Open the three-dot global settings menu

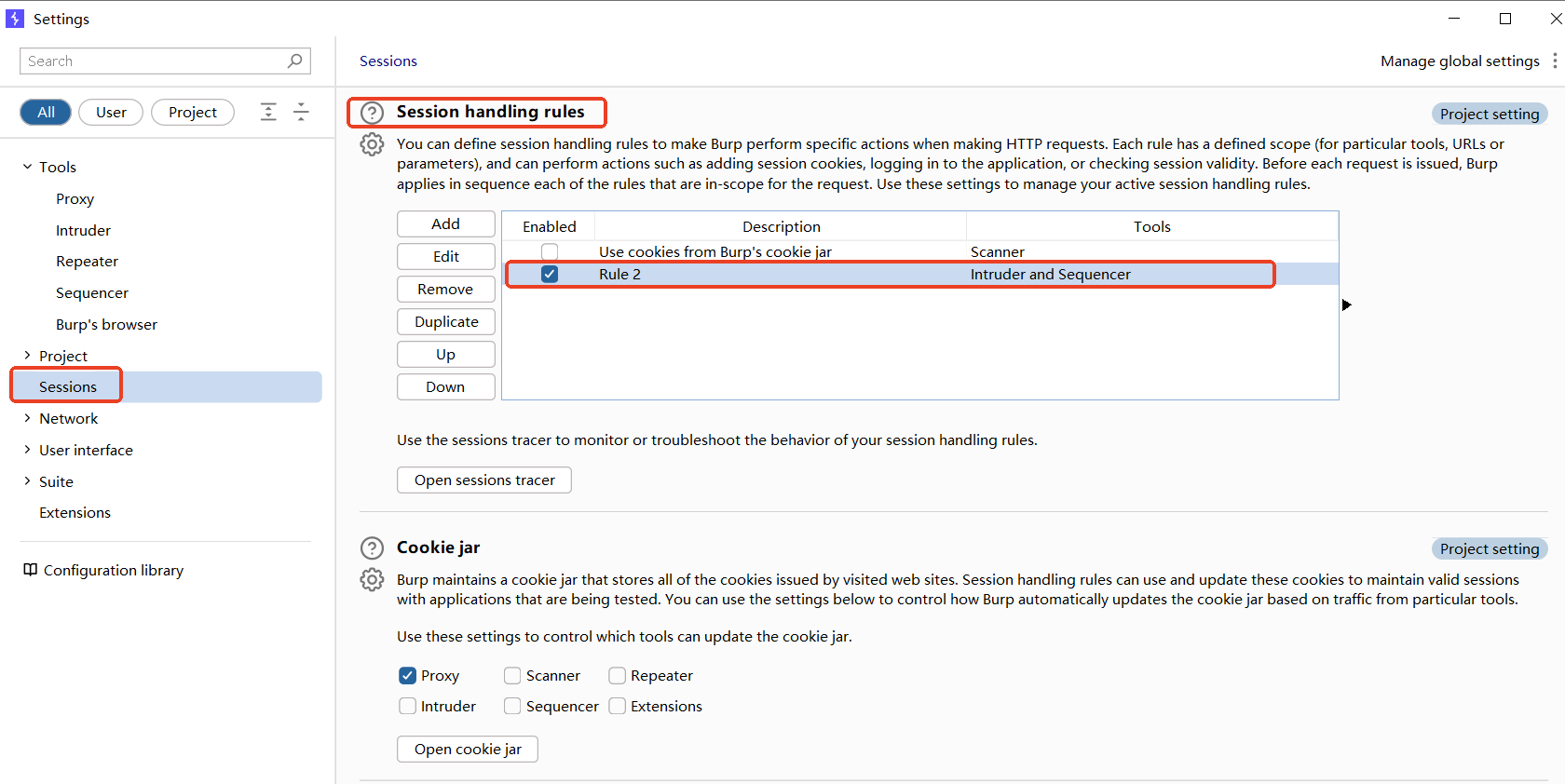pyautogui.click(x=1554, y=61)
